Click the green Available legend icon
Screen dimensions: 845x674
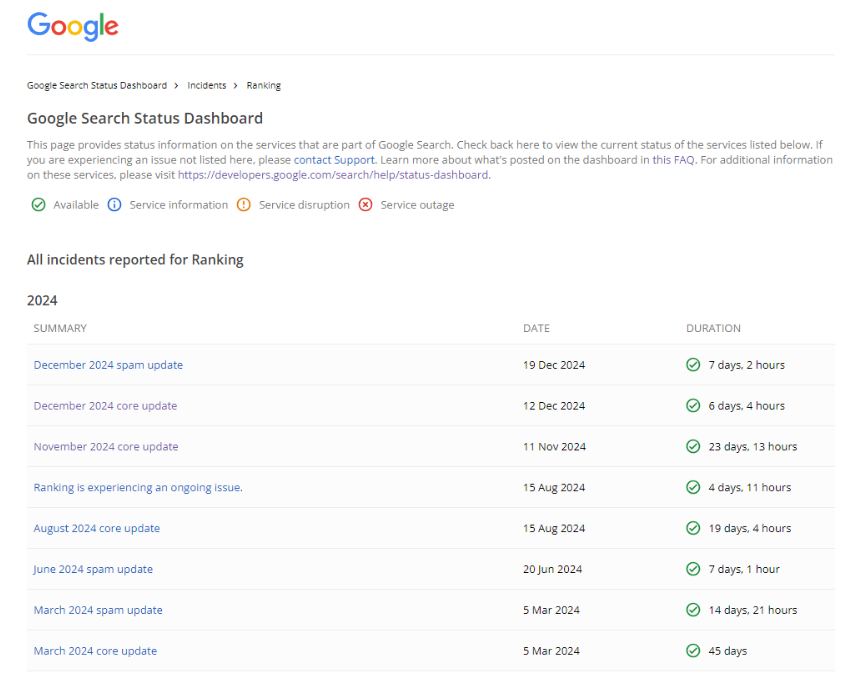pyautogui.click(x=38, y=205)
